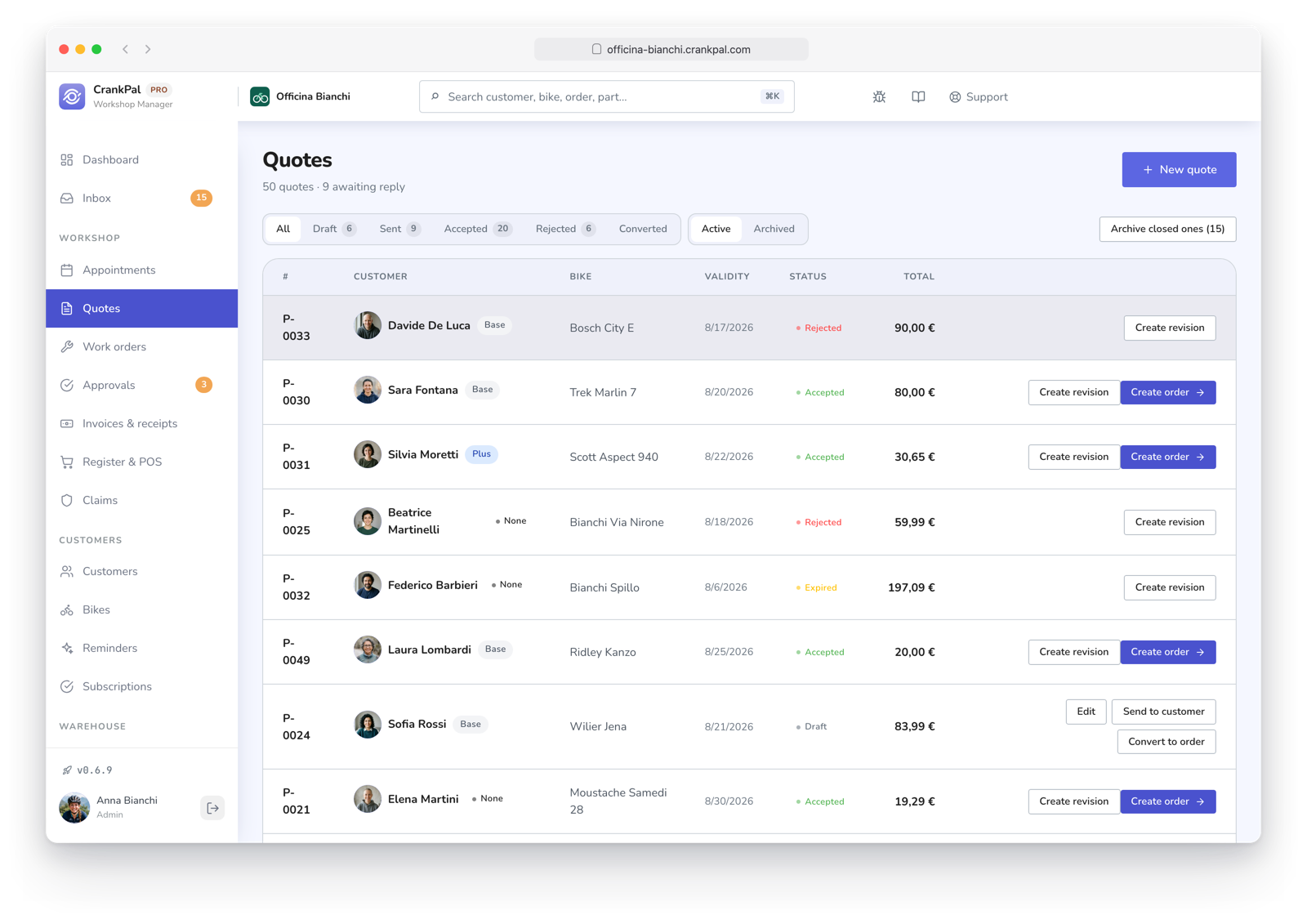
Task: Open Bikes in the sidebar
Action: (142, 610)
